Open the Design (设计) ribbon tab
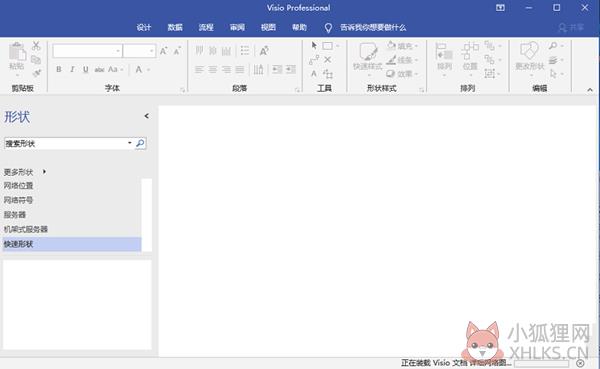This screenshot has width=600, height=369. click(x=144, y=27)
